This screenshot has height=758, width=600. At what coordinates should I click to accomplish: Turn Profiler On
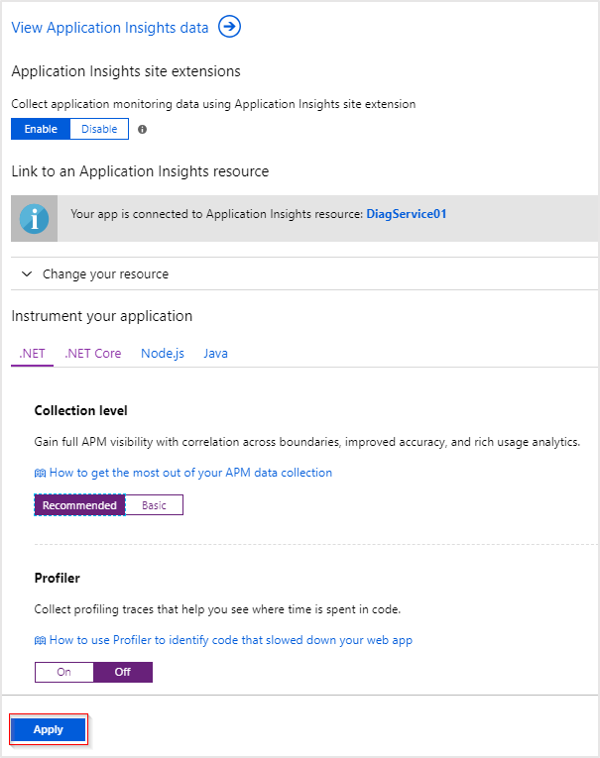tap(64, 672)
